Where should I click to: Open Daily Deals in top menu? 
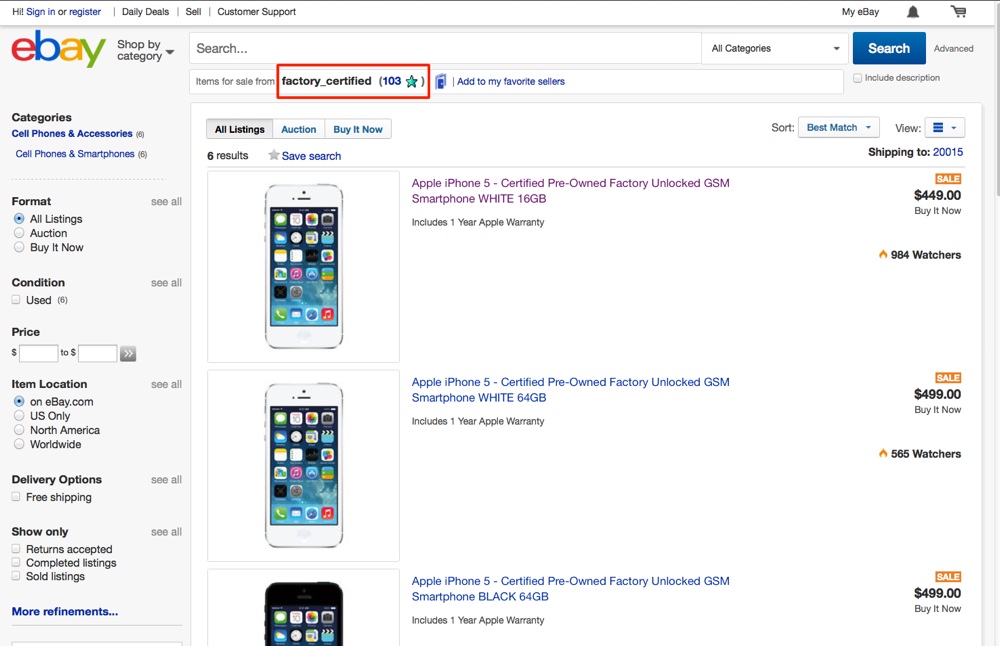[145, 11]
